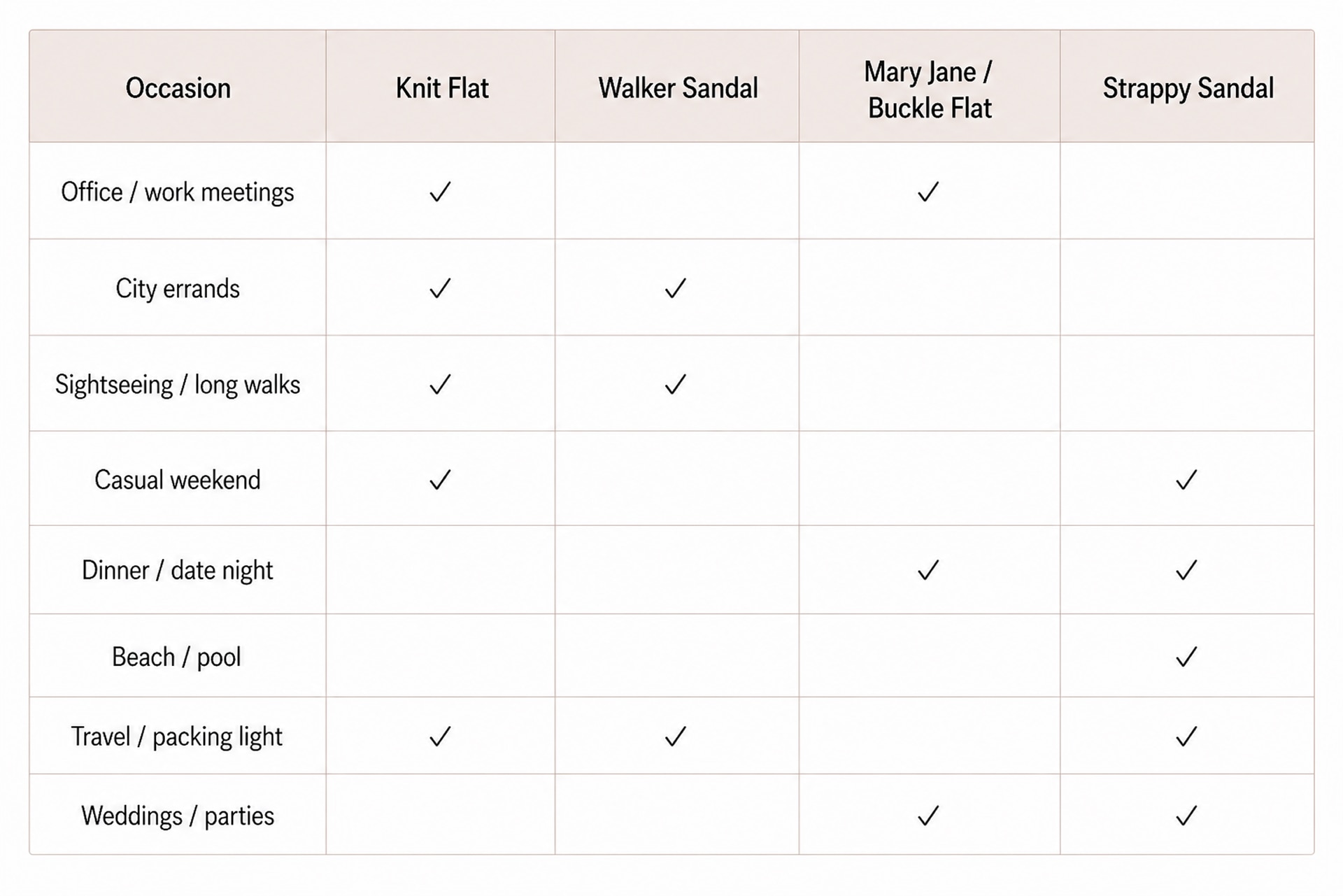Click the Sightseeing / long walks label

coord(178,385)
